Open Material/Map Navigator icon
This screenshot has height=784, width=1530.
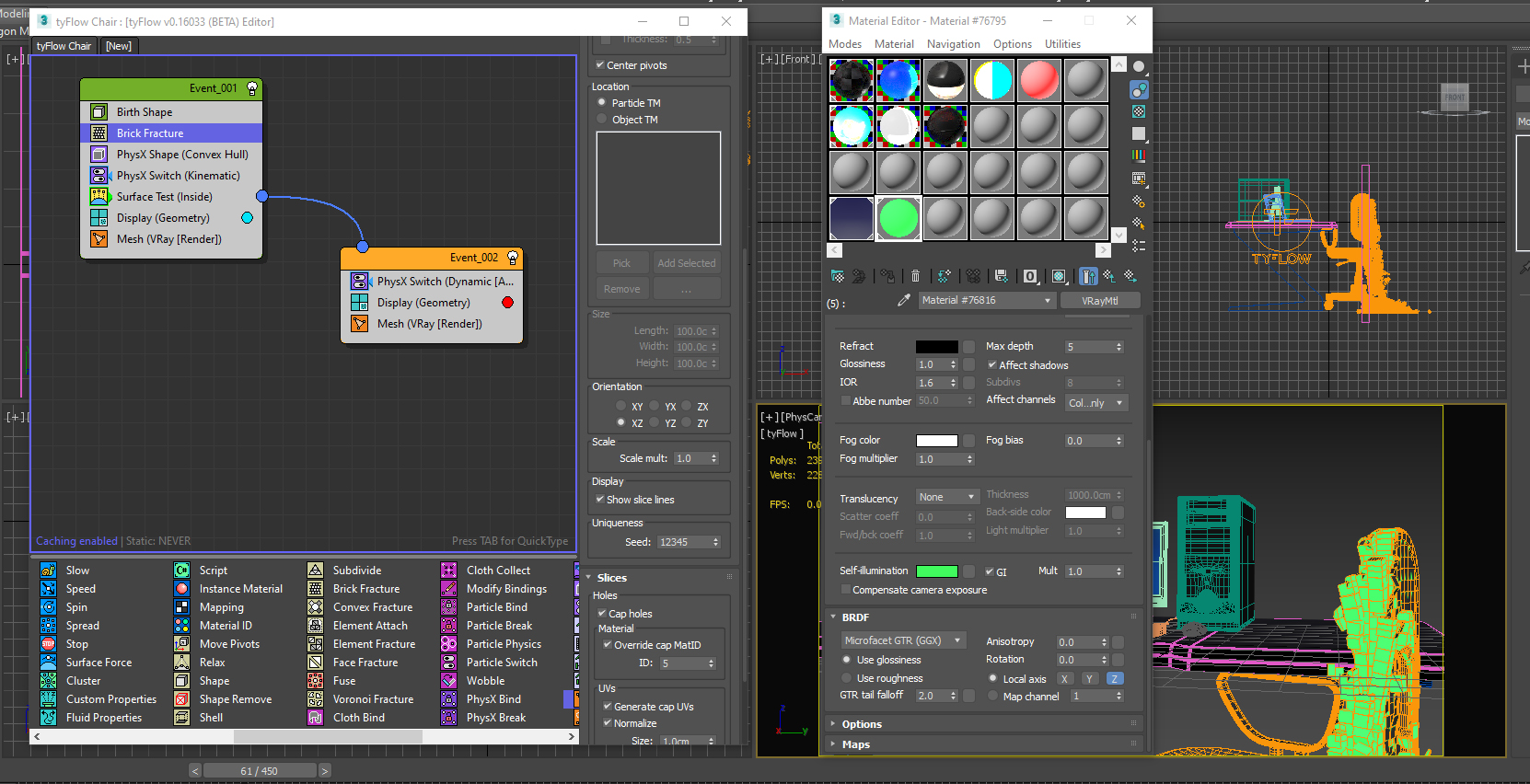point(1139,246)
